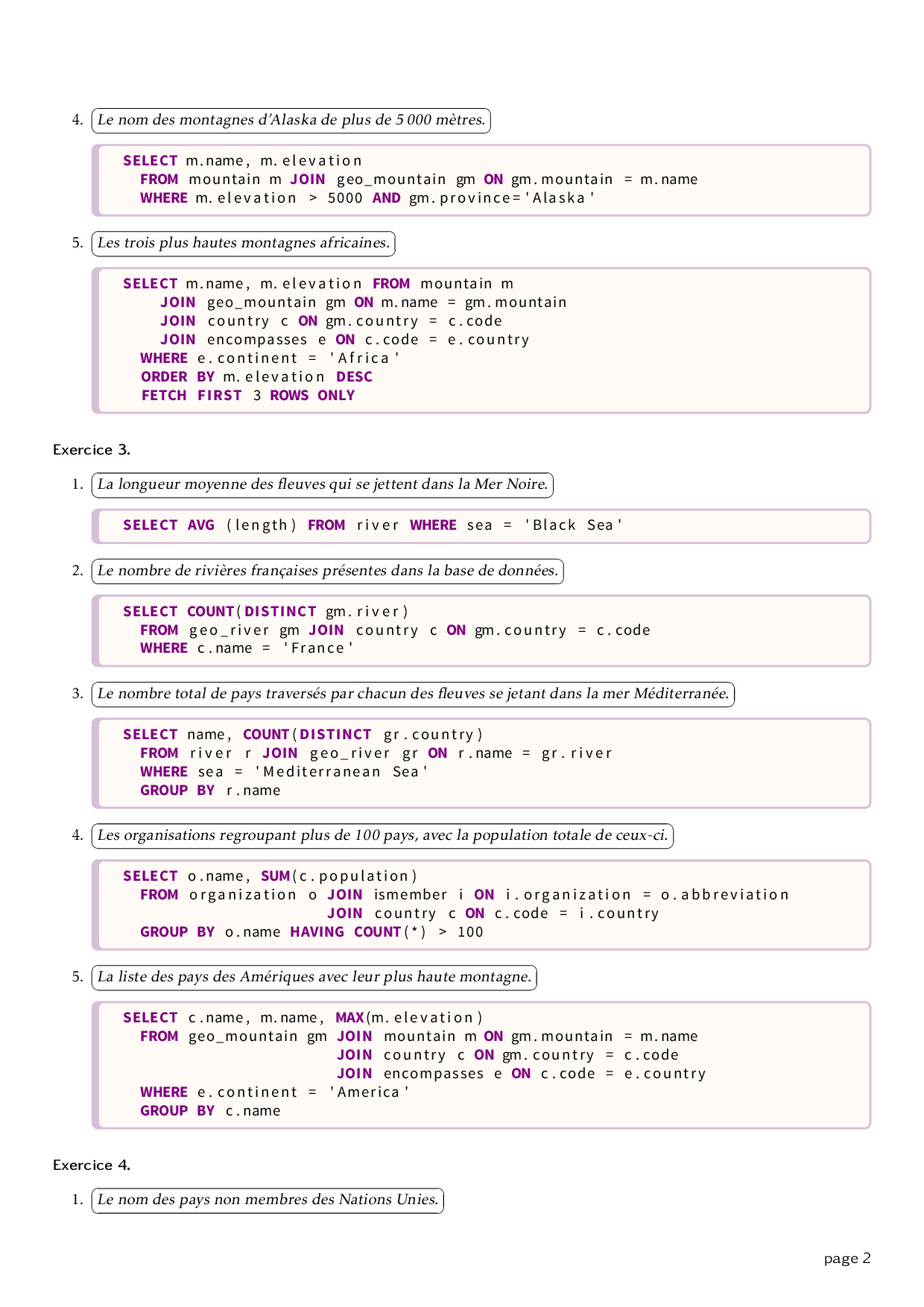The image size is (924, 1307).
Task: Click the Nations Unies non-members question
Action: pos(268,1200)
